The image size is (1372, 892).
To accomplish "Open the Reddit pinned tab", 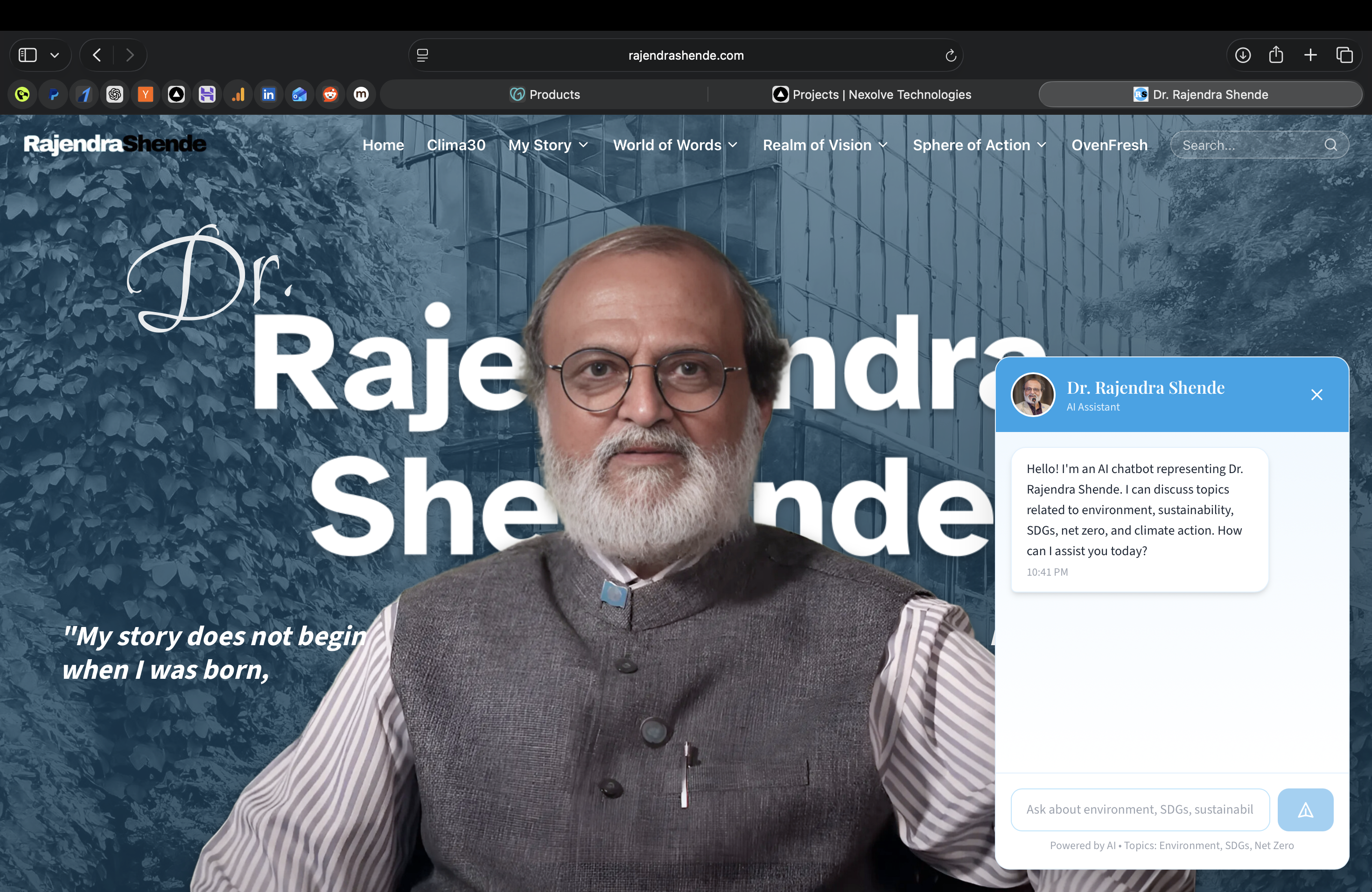I will [330, 94].
